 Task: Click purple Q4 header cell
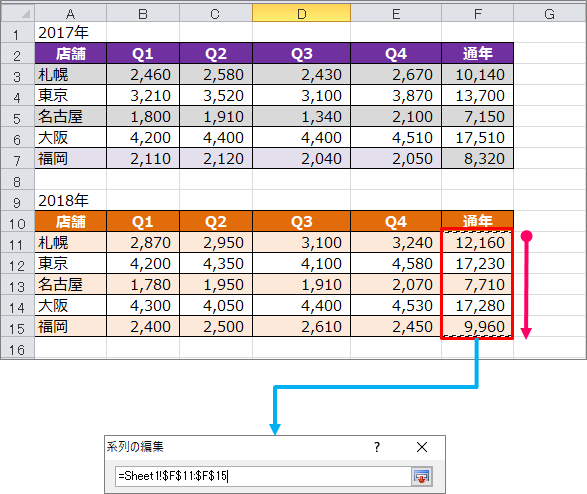click(x=396, y=53)
